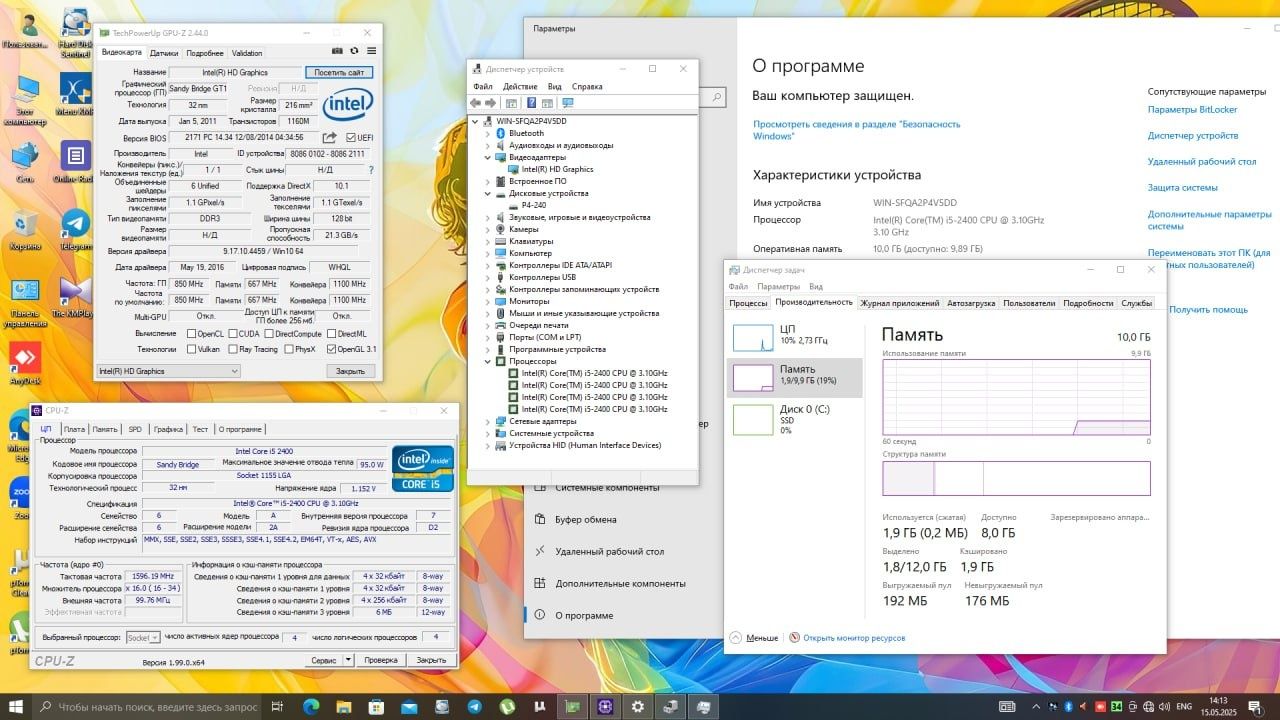This screenshot has width=1280, height=720.
Task: Expand the Сетевые адаптеры node
Action: (x=488, y=421)
